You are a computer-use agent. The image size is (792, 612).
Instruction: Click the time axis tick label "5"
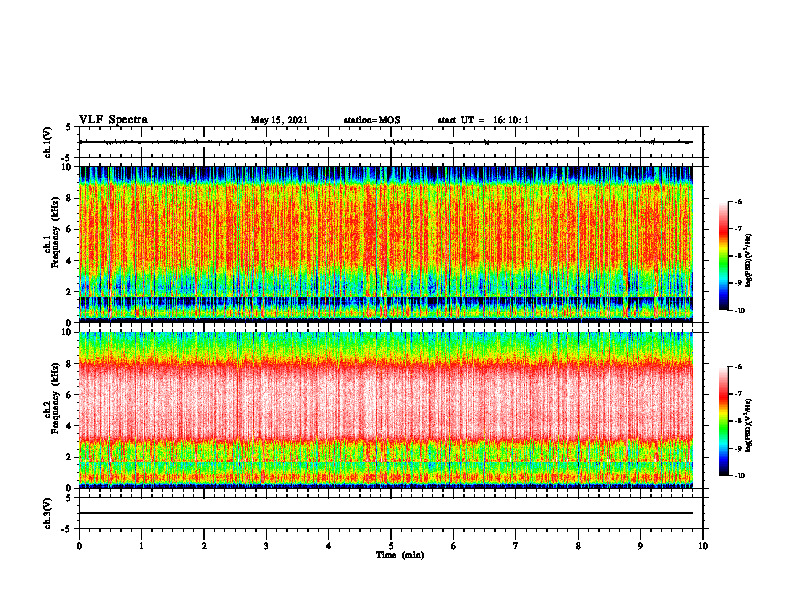[391, 546]
